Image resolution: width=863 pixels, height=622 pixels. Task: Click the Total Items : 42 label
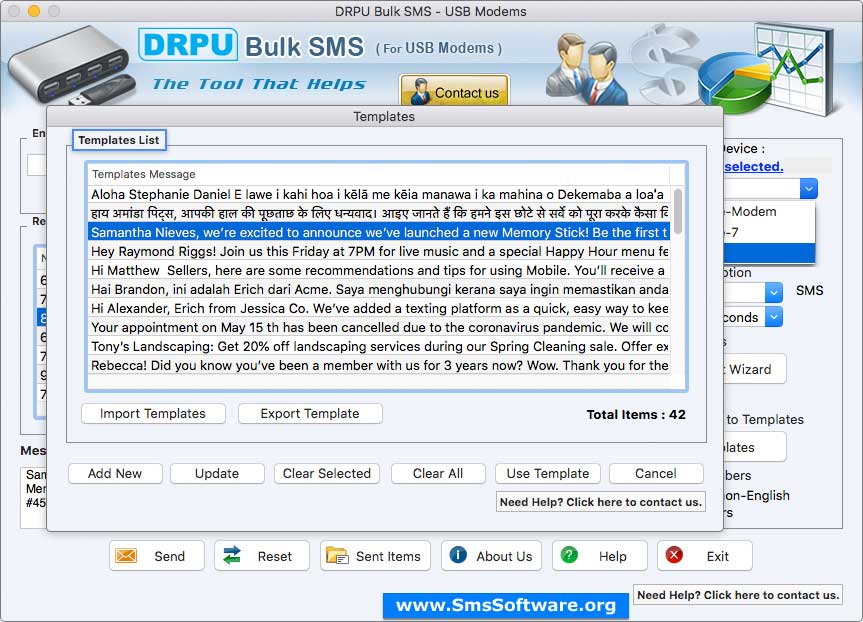[636, 414]
